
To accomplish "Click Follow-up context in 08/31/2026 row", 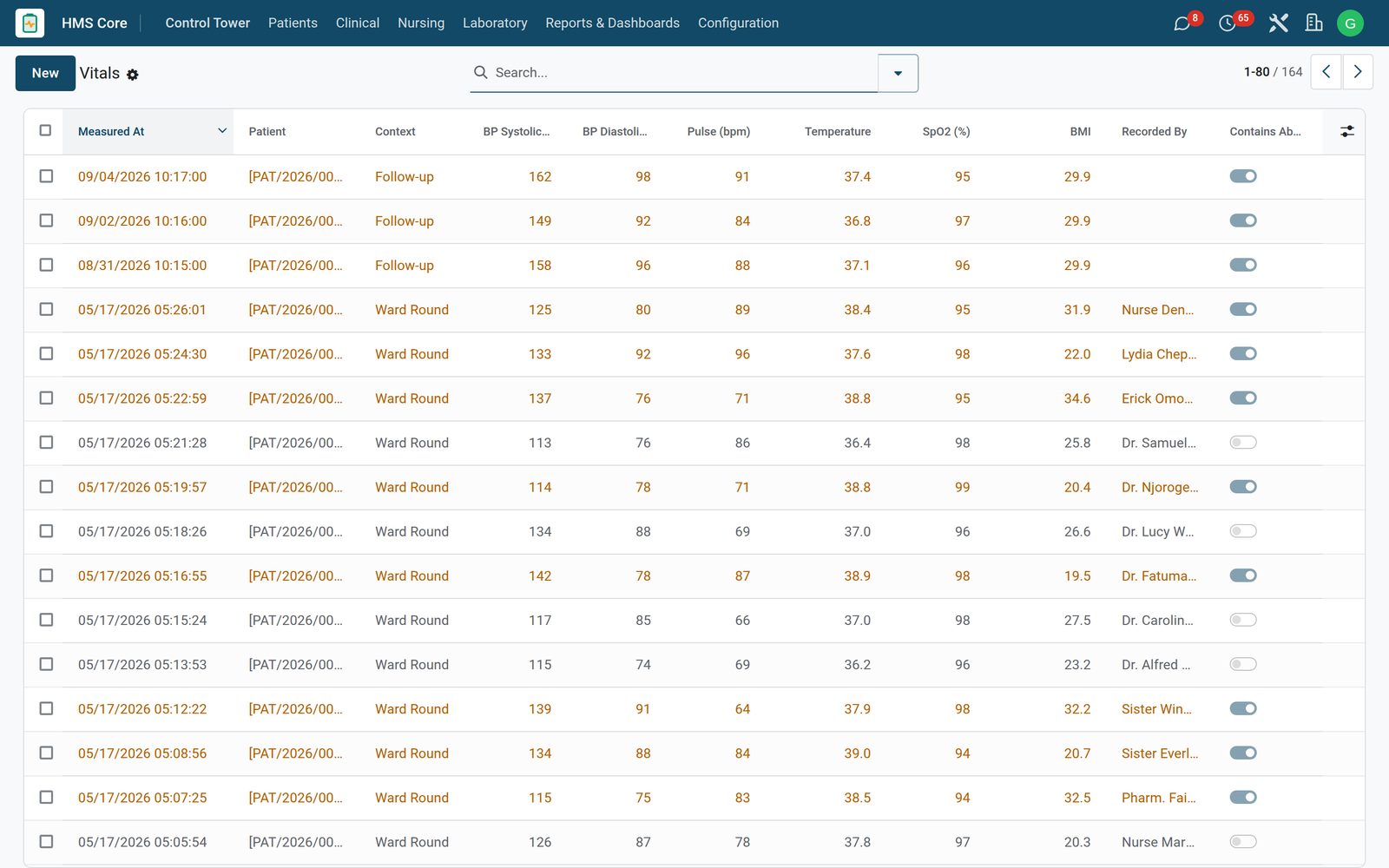I will click(x=405, y=266).
